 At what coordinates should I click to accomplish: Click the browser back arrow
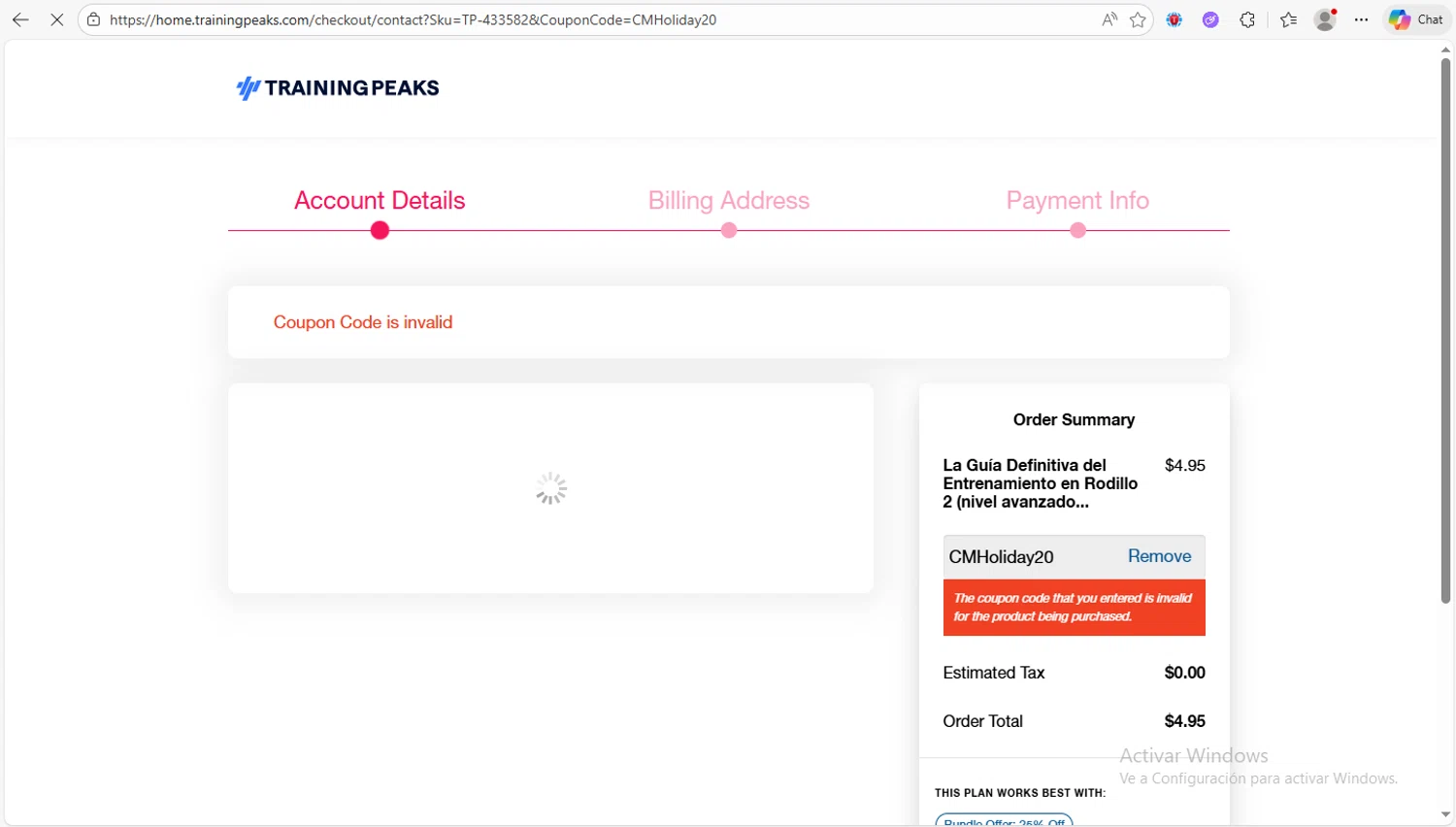[x=20, y=19]
